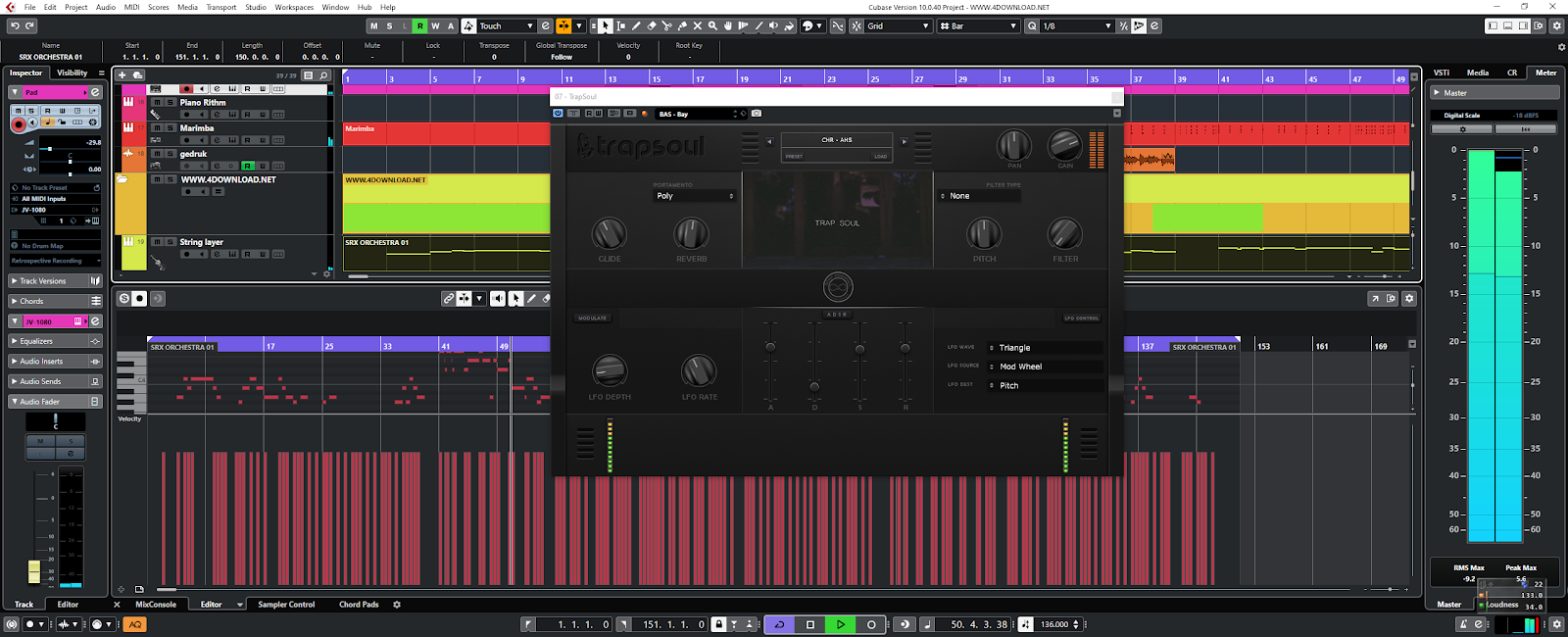This screenshot has width=1568, height=637.
Task: Open the Touch automation mode dropdown
Action: click(505, 25)
